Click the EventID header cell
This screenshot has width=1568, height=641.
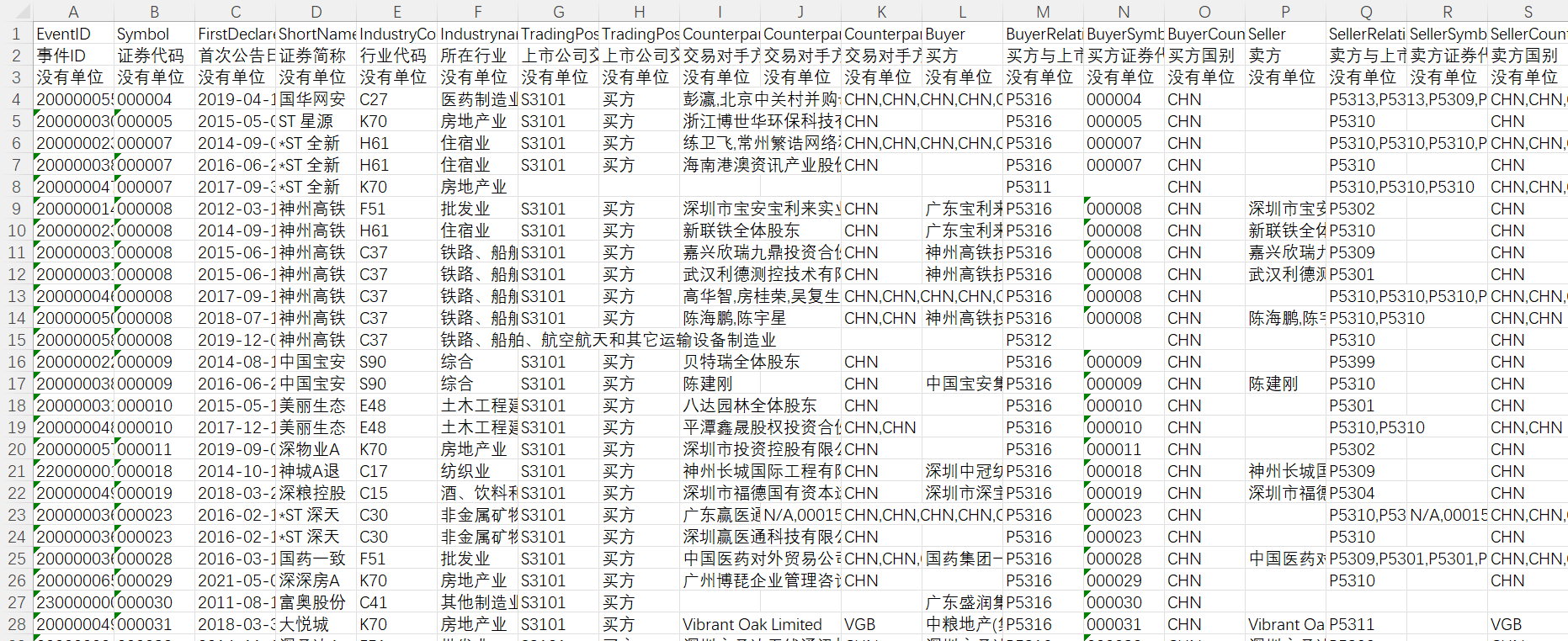[x=73, y=34]
